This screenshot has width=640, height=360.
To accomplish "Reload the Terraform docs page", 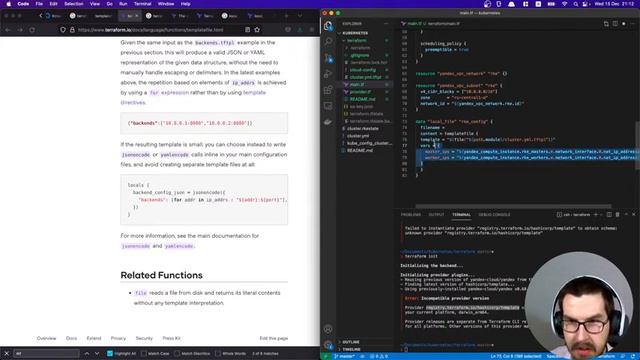I will coord(32,30).
